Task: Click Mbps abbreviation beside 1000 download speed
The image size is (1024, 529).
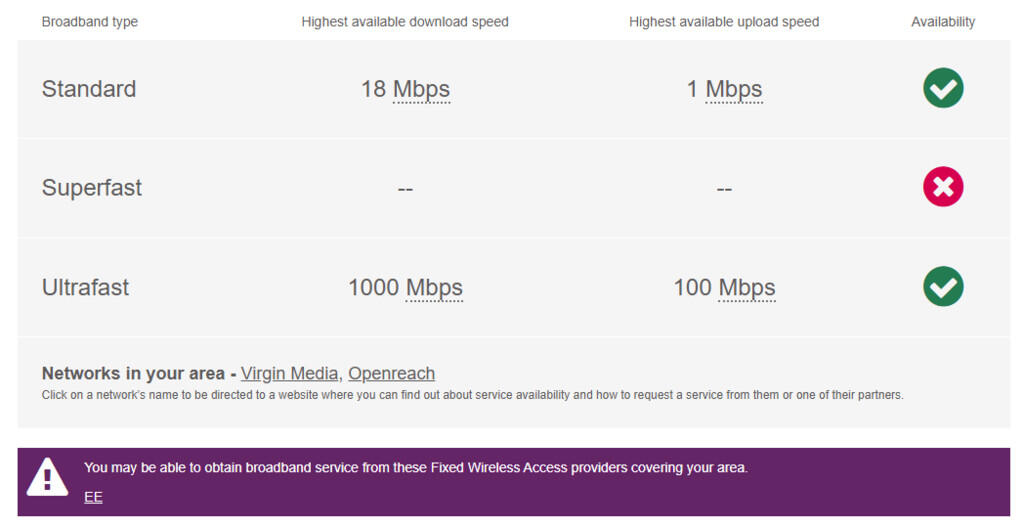Action: (434, 289)
